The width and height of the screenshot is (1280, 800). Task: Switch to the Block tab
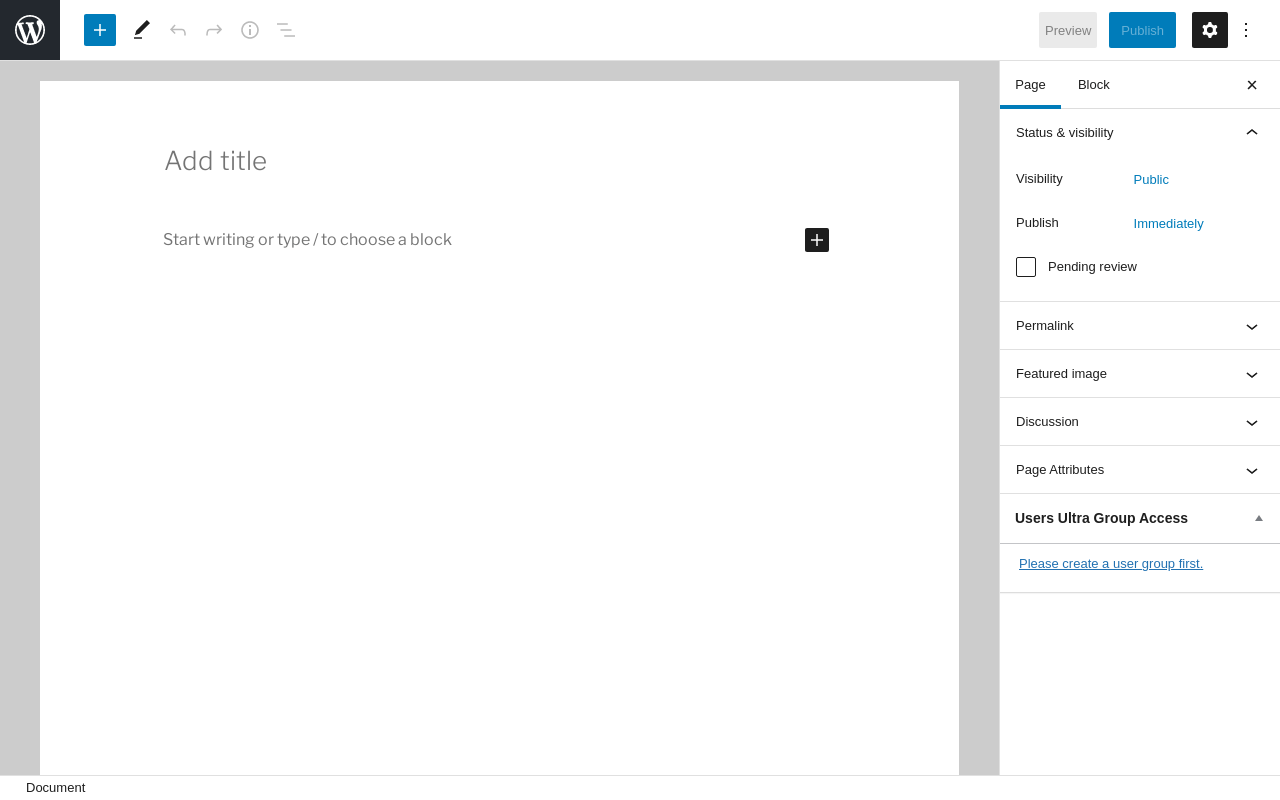pos(1094,85)
